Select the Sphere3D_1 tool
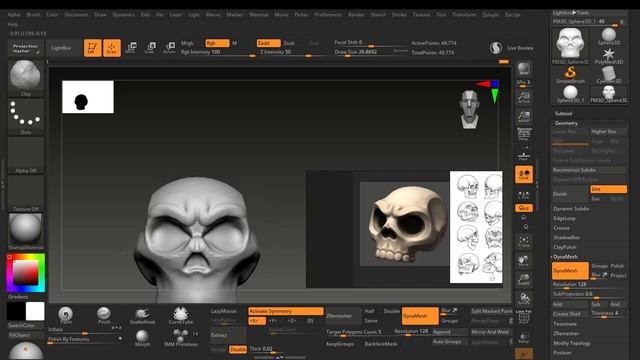 (570, 94)
